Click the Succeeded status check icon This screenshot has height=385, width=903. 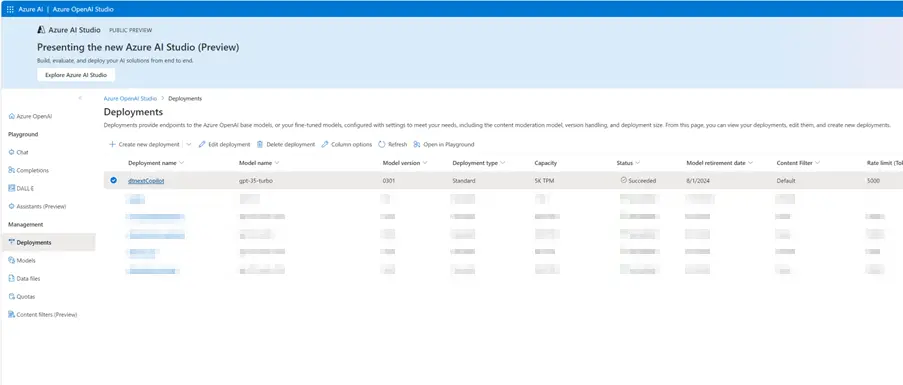(x=623, y=180)
